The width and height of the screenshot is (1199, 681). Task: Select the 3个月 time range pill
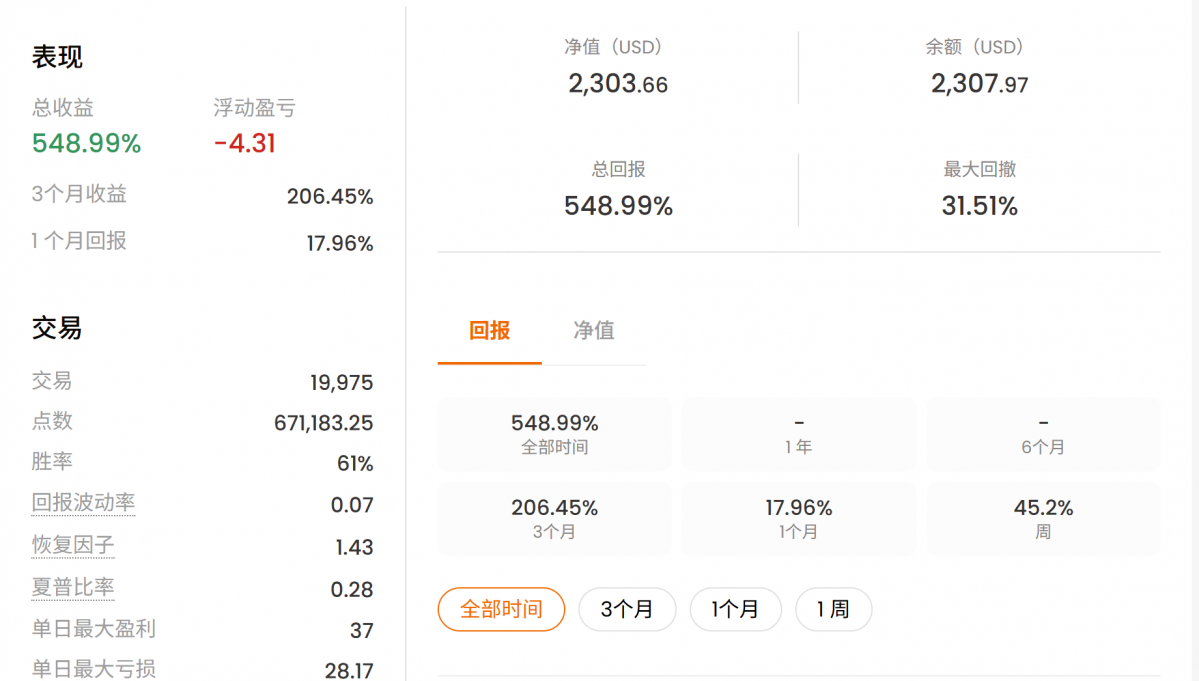pyautogui.click(x=627, y=609)
